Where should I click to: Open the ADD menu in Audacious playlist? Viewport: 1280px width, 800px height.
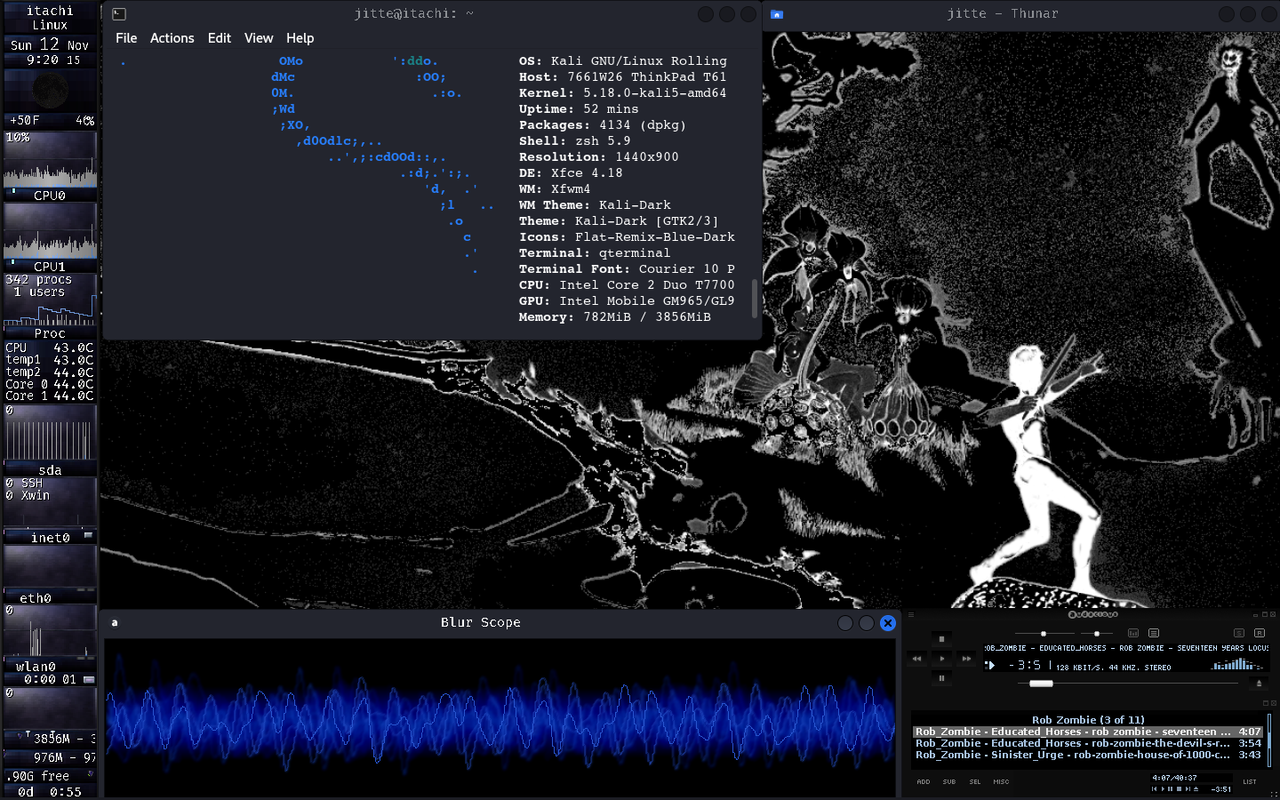[923, 782]
